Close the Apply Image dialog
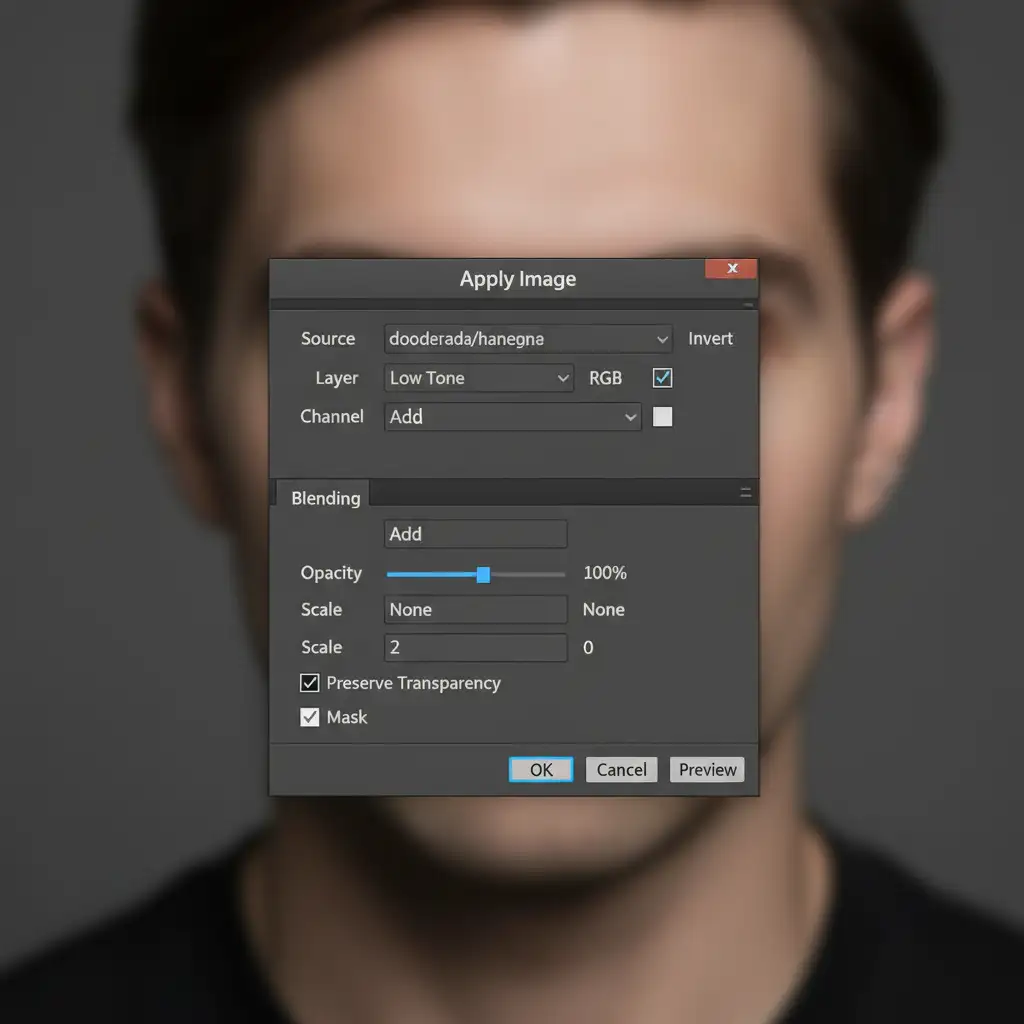 pyautogui.click(x=731, y=268)
